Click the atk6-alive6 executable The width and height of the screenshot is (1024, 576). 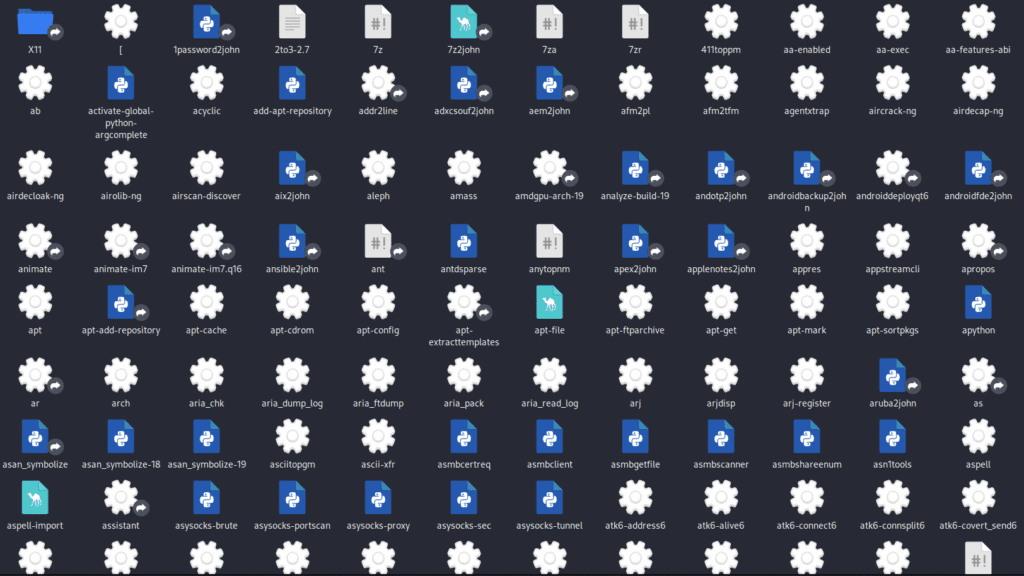click(x=721, y=497)
